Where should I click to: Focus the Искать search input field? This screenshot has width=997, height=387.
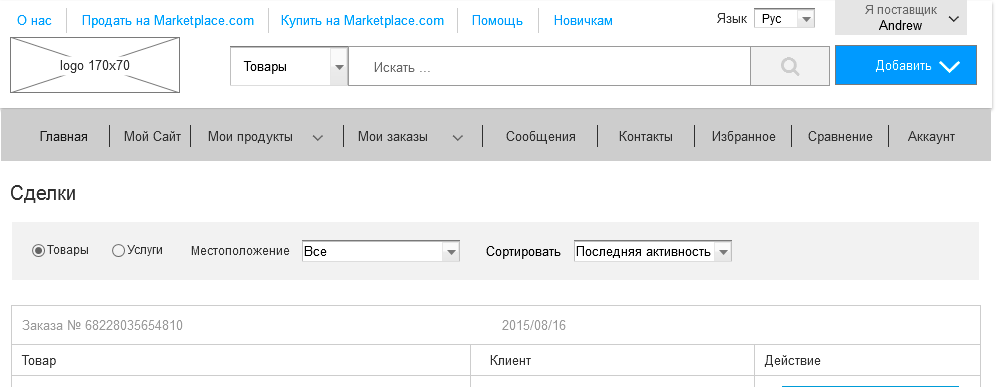[549, 66]
